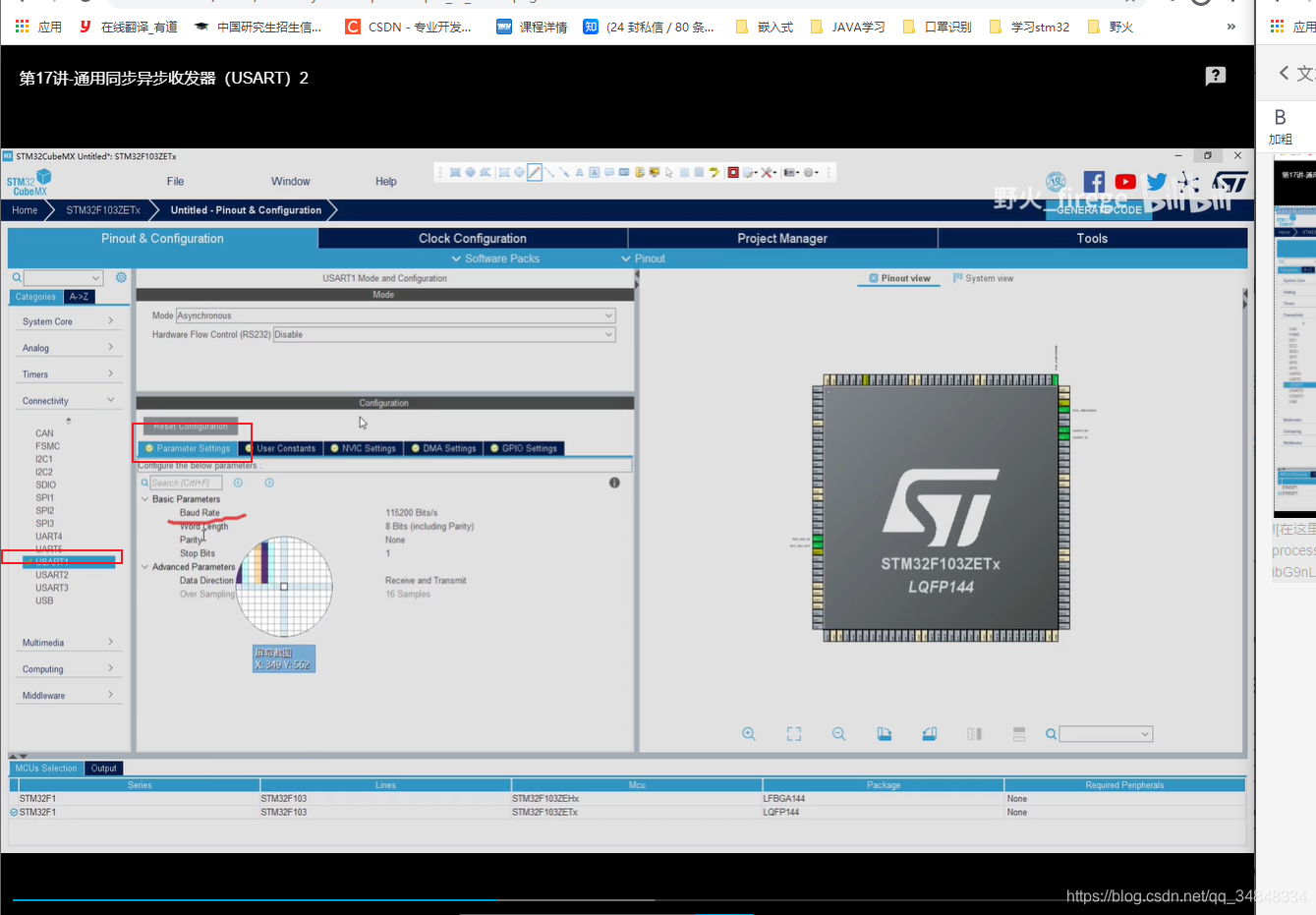Expand Analog category
1316x915 pixels.
point(69,348)
